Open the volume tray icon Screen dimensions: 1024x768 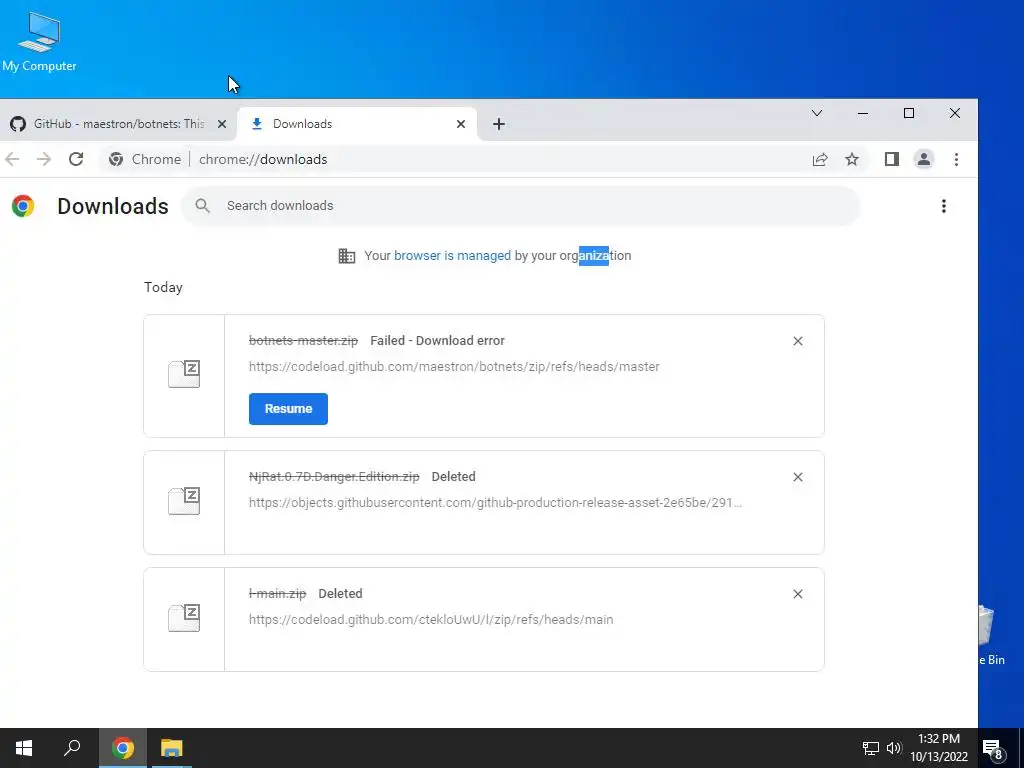(x=893, y=748)
